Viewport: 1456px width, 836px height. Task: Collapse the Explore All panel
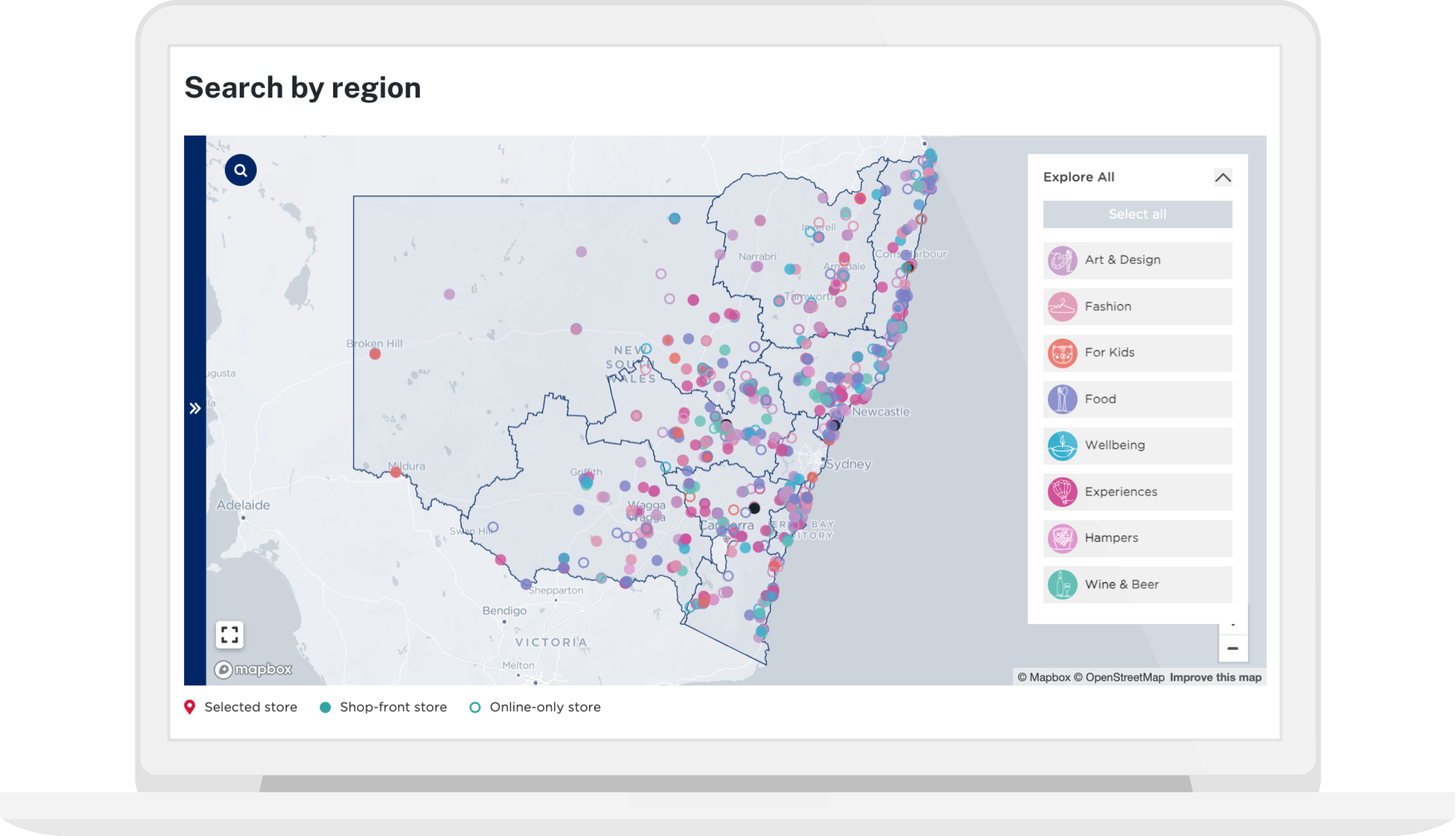pos(1222,177)
